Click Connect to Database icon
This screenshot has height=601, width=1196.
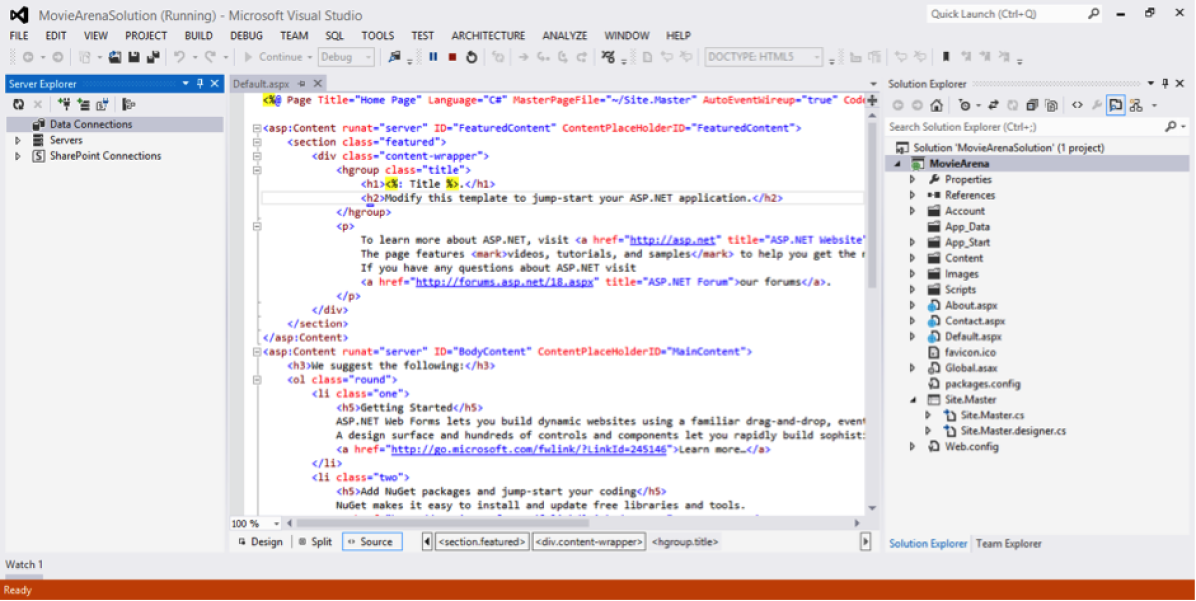coord(64,104)
